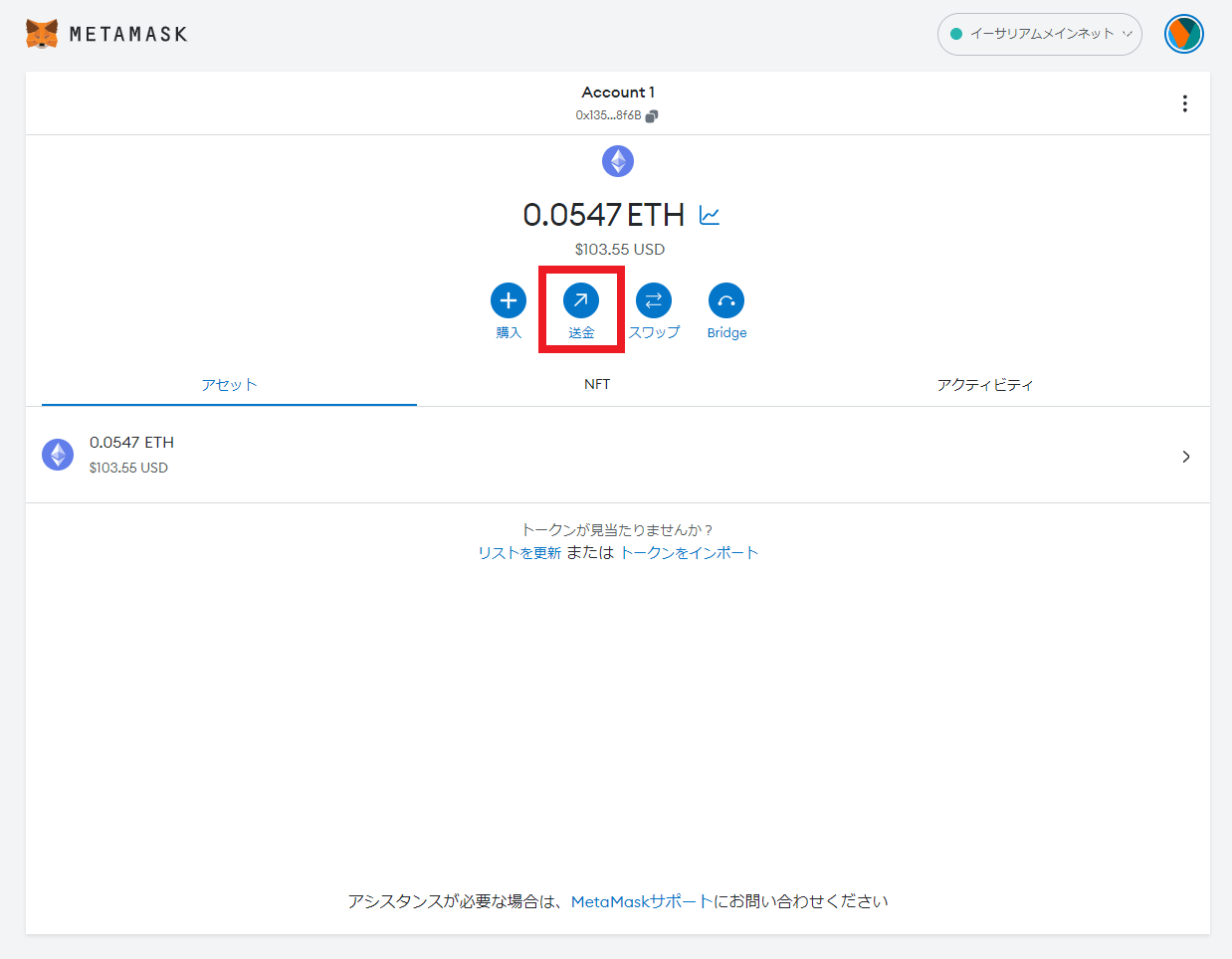The height and width of the screenshot is (959, 1232).
Task: Open the MetaMaskサポート link
Action: 642,901
